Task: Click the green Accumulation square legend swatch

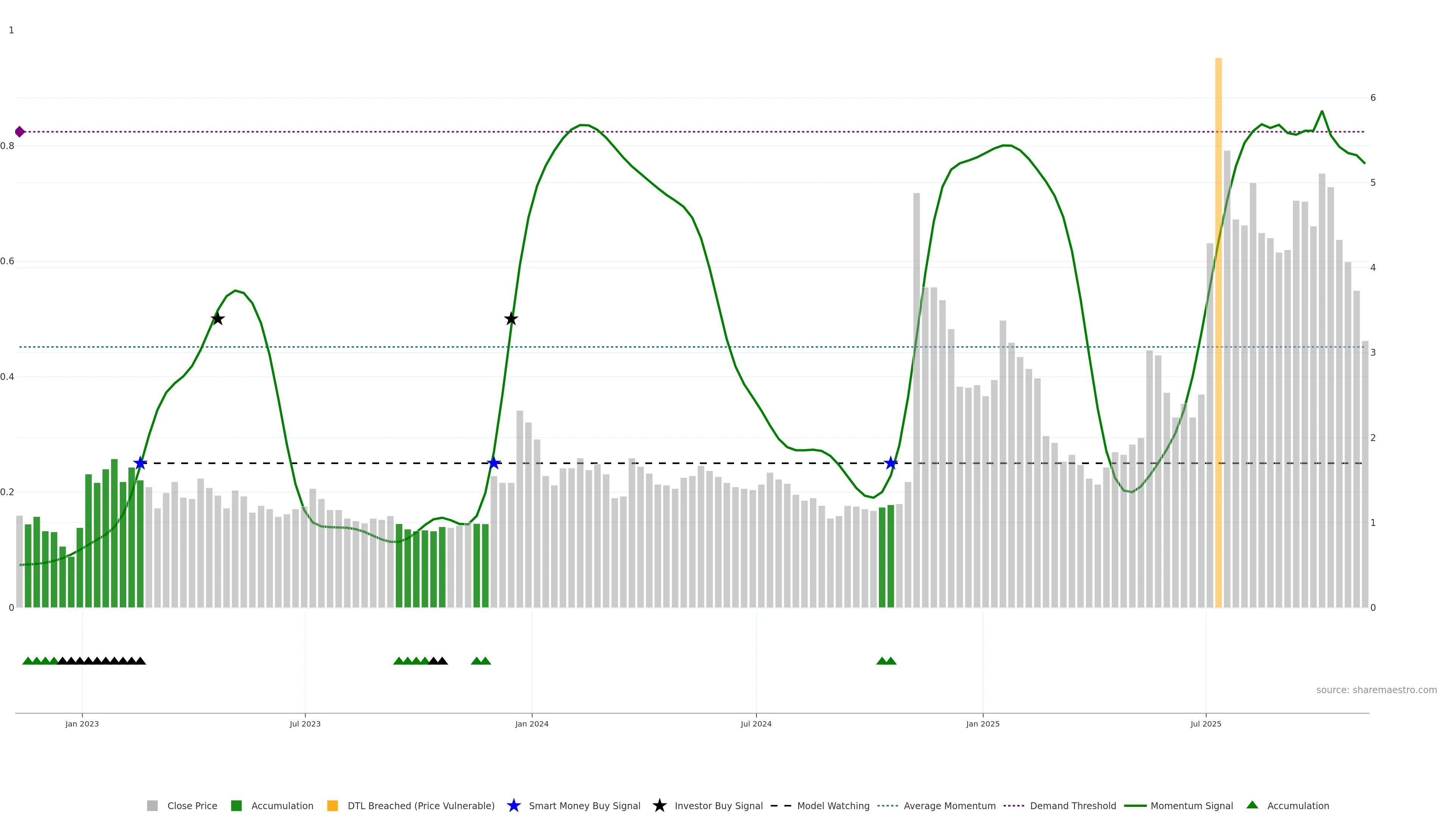Action: (236, 805)
